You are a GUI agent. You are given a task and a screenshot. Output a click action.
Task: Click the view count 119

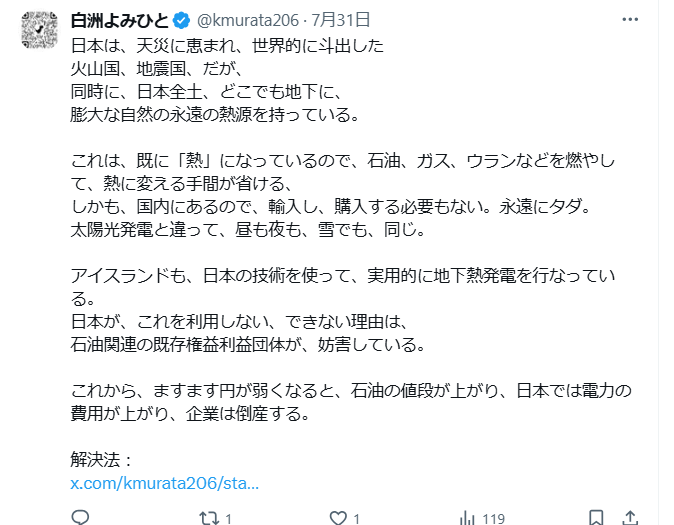(493, 519)
